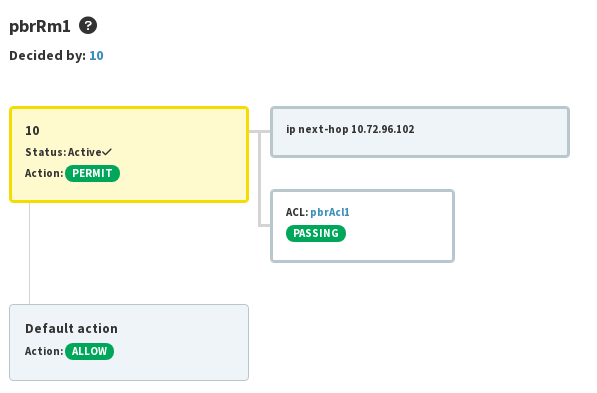
Task: Select the ip next-hop 10.72.96.102 box
Action: (x=420, y=132)
